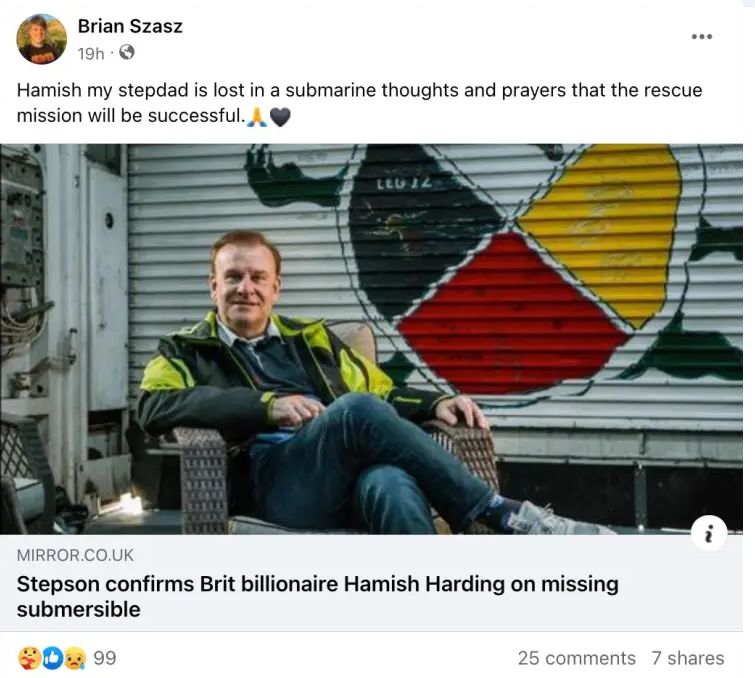Image resolution: width=755 pixels, height=678 pixels.
Task: Click the info icon on article image
Action: tap(708, 535)
